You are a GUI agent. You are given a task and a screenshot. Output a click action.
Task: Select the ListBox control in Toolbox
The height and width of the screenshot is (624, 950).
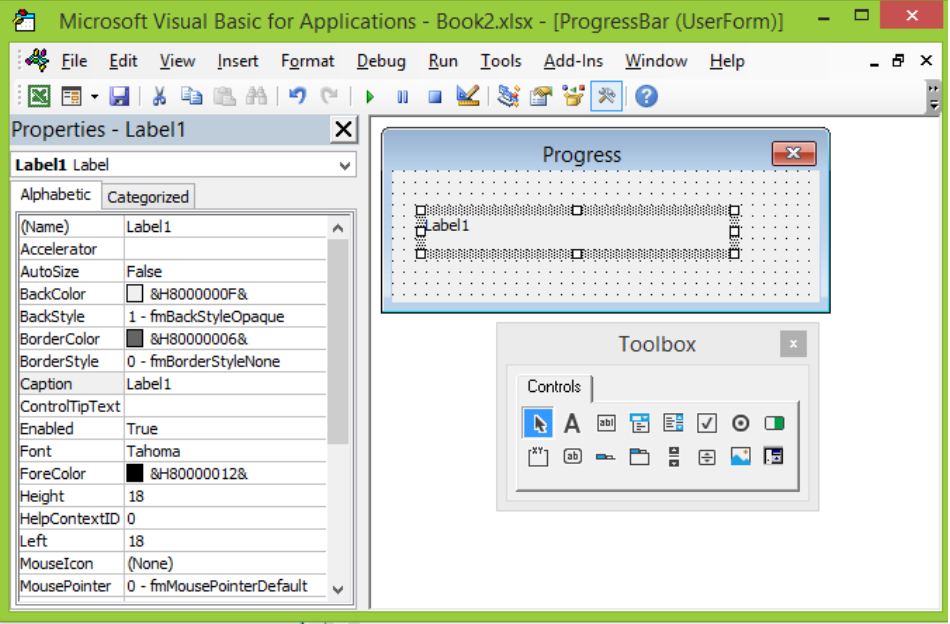pyautogui.click(x=673, y=423)
